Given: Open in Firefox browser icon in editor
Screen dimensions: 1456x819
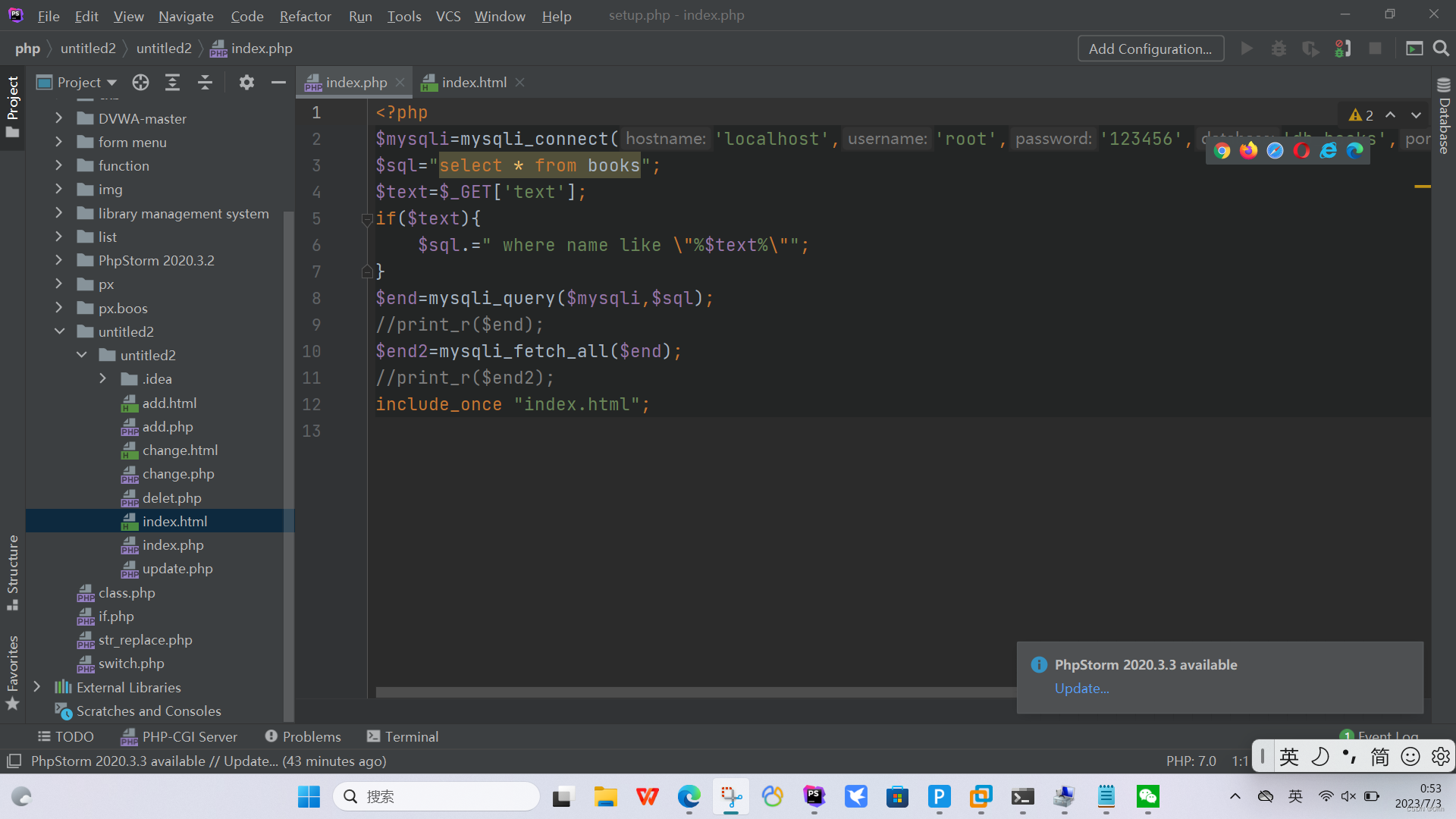Looking at the screenshot, I should 1248,151.
